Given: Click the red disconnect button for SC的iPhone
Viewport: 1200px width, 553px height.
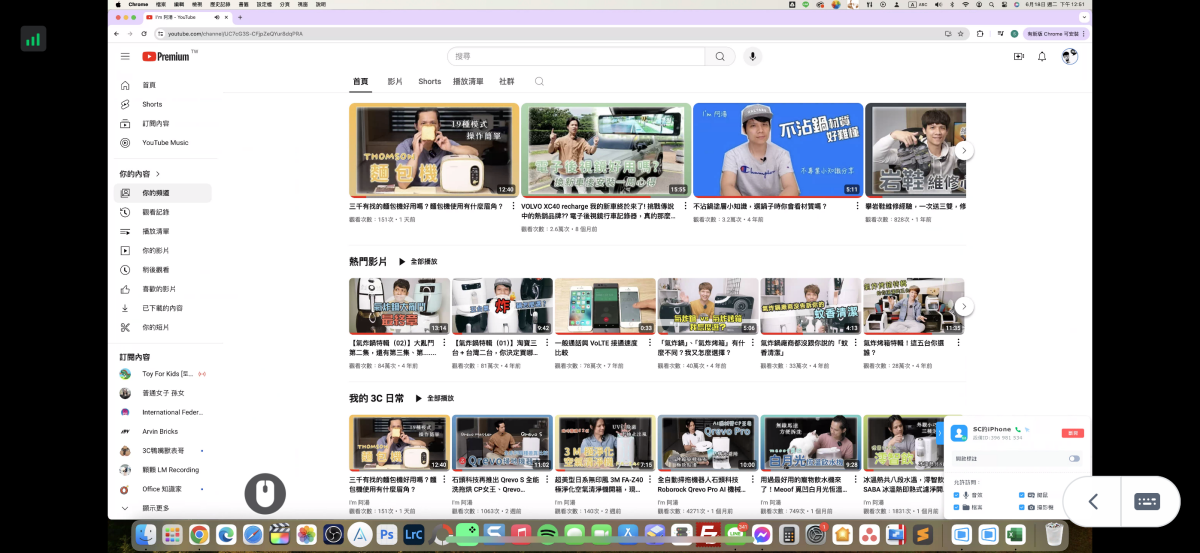Looking at the screenshot, I should click(x=1072, y=433).
